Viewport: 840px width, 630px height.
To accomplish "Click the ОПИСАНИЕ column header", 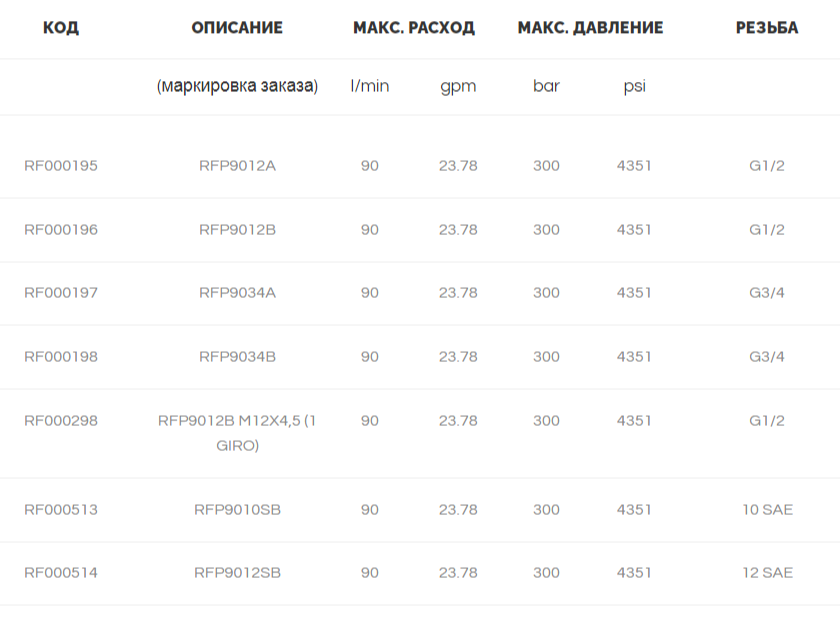I will [x=237, y=27].
